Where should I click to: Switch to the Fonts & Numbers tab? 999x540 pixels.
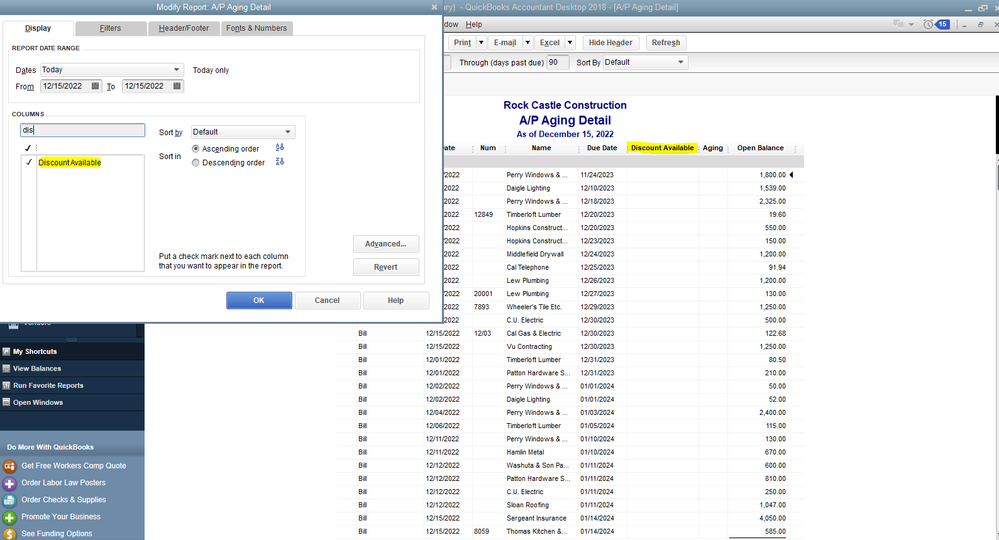256,28
